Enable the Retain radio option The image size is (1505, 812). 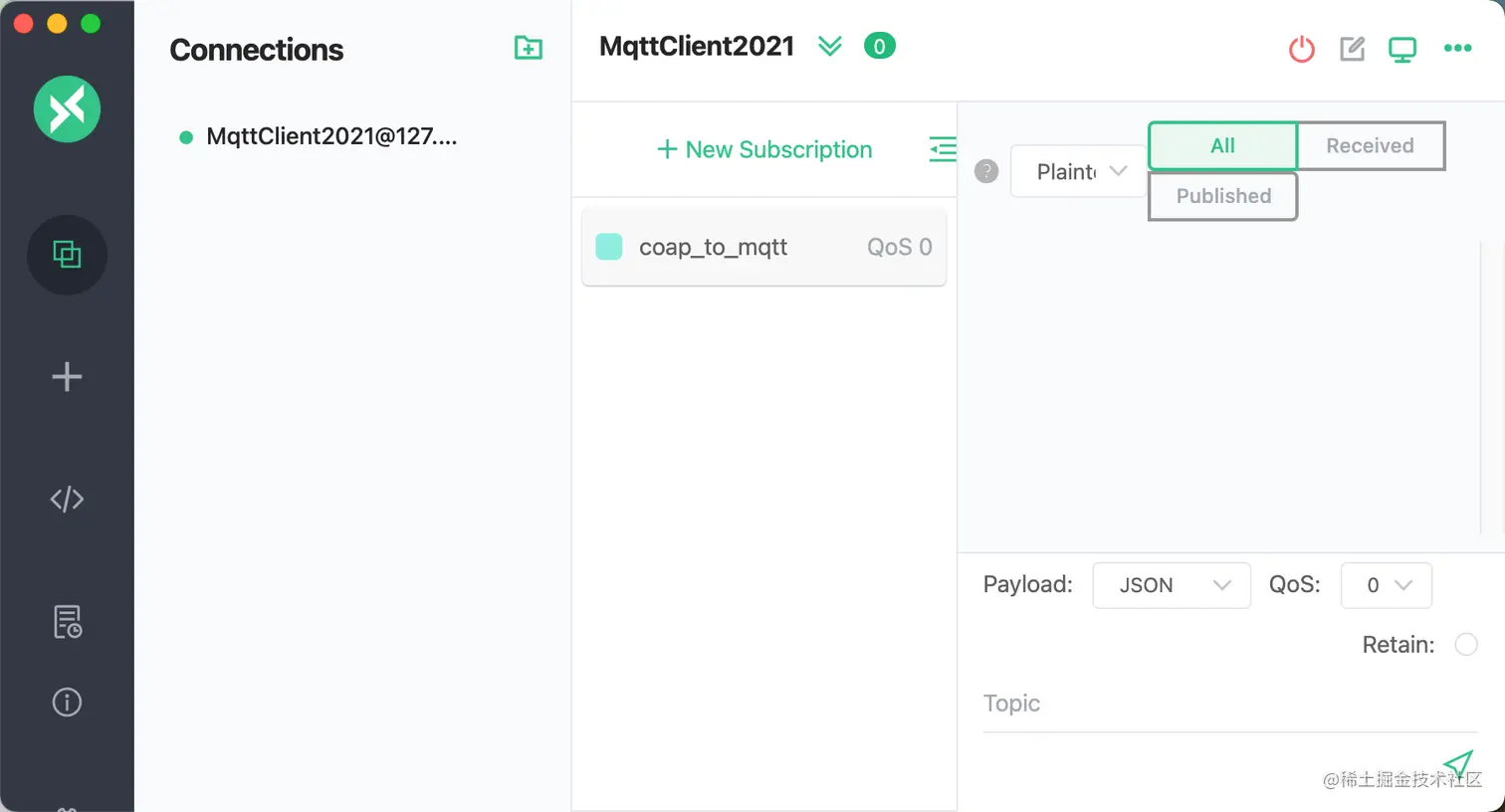(x=1466, y=645)
